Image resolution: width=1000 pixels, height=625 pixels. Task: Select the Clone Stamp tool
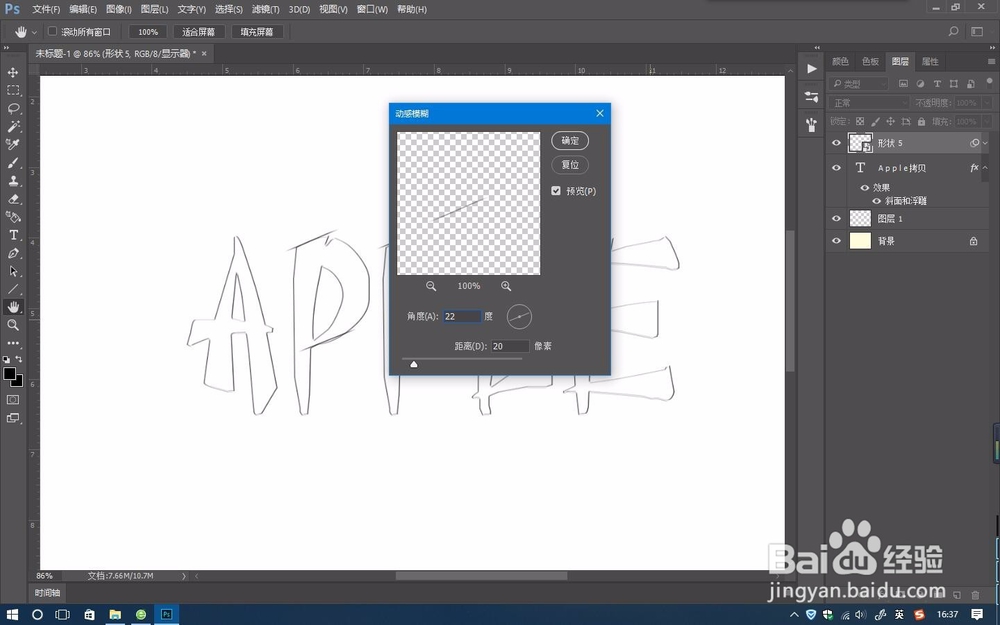click(x=13, y=180)
